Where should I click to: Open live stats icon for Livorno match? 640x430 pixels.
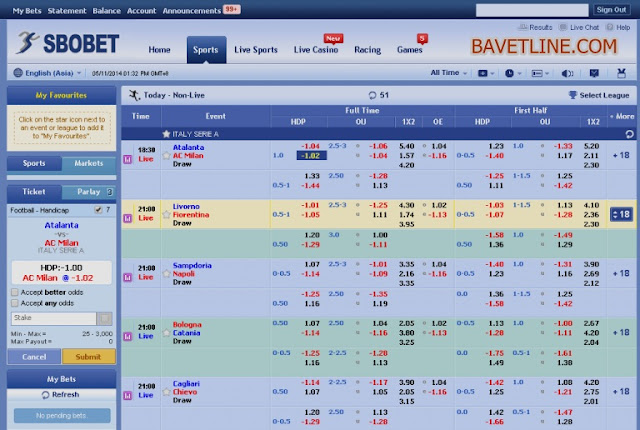click(x=128, y=218)
